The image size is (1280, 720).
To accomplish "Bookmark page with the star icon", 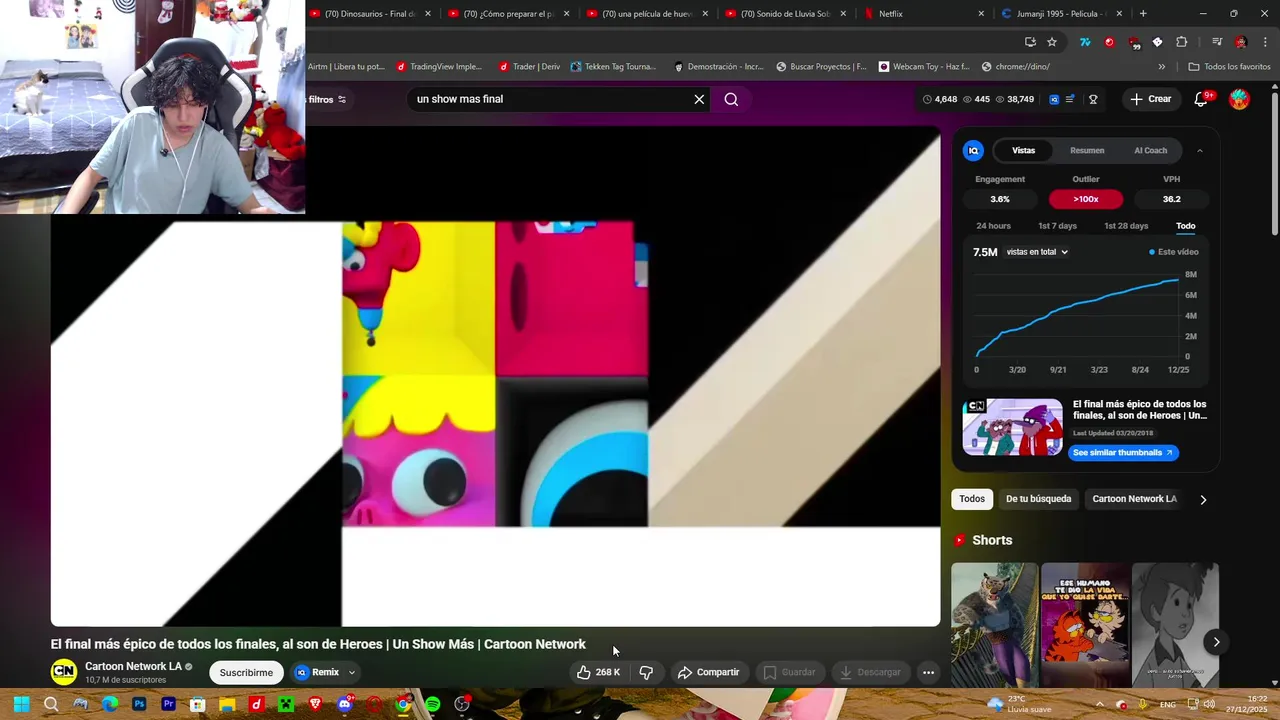I will pyautogui.click(x=1052, y=42).
